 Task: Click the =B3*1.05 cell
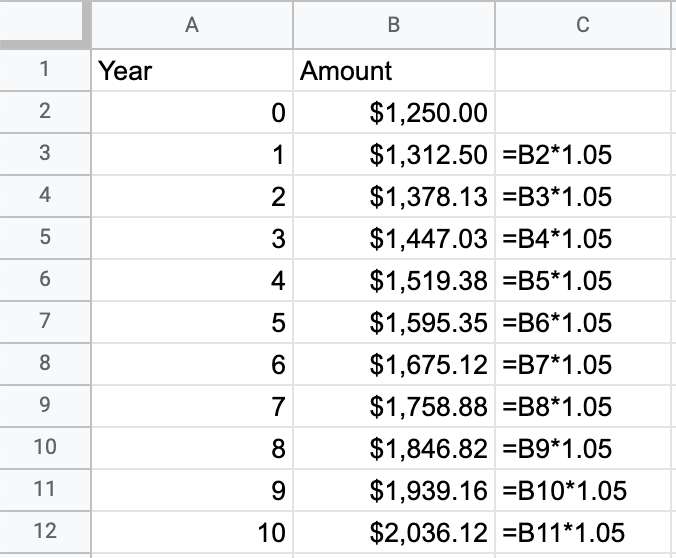click(x=583, y=196)
